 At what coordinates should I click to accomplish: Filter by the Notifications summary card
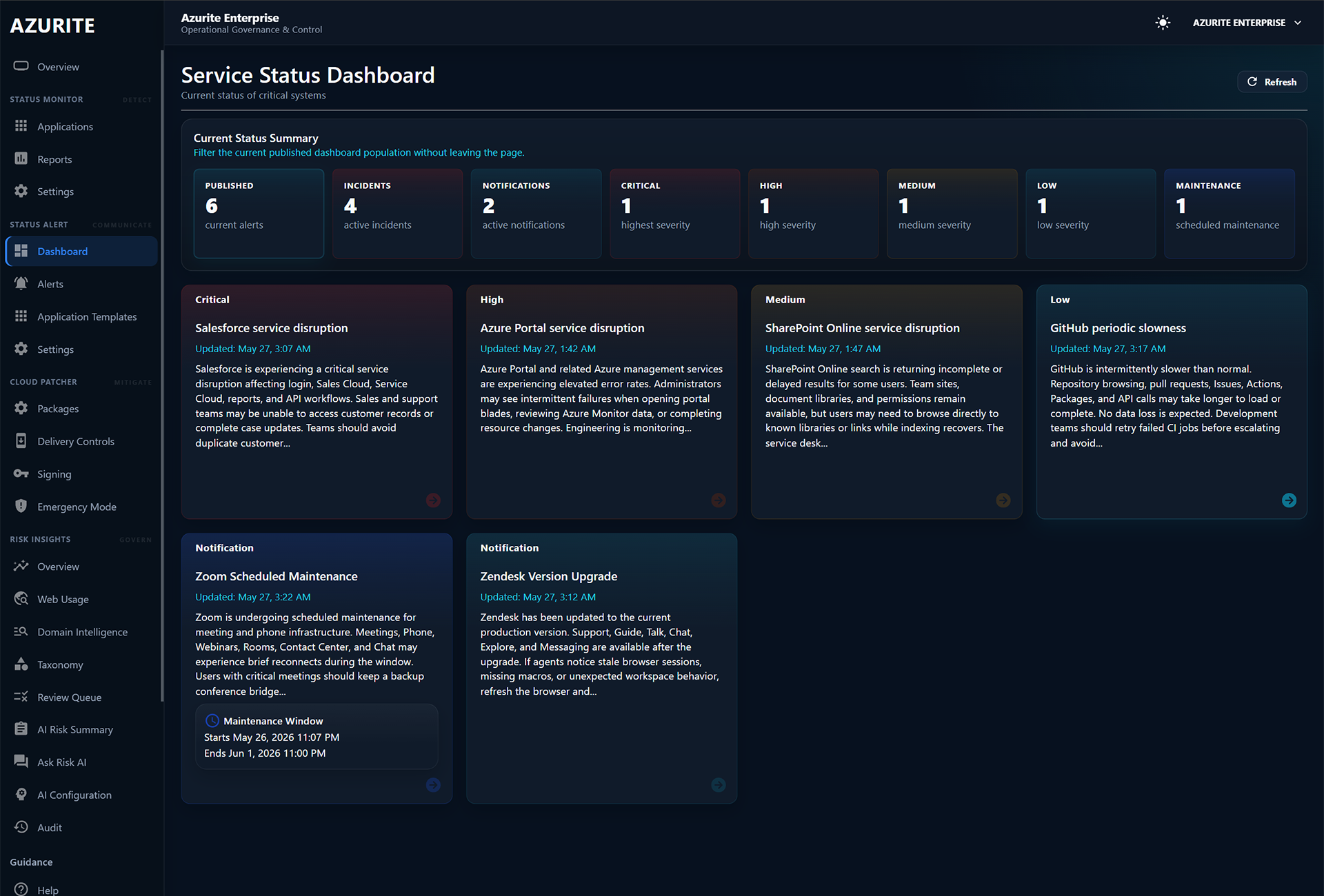coord(536,214)
